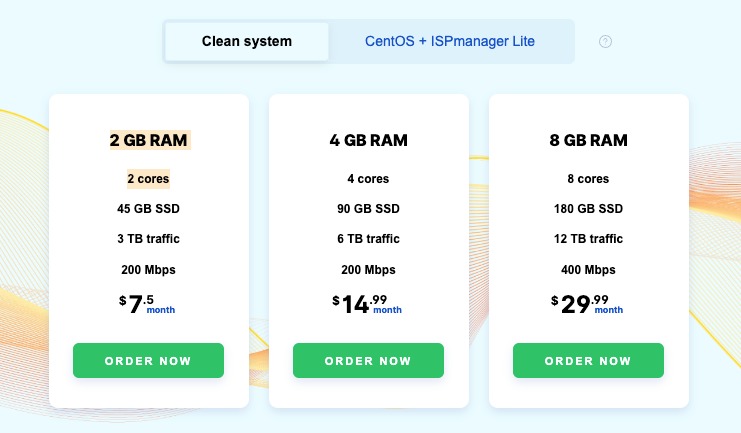Click the $14.99 monthly price
The width and height of the screenshot is (741, 433).
pyautogui.click(x=367, y=304)
